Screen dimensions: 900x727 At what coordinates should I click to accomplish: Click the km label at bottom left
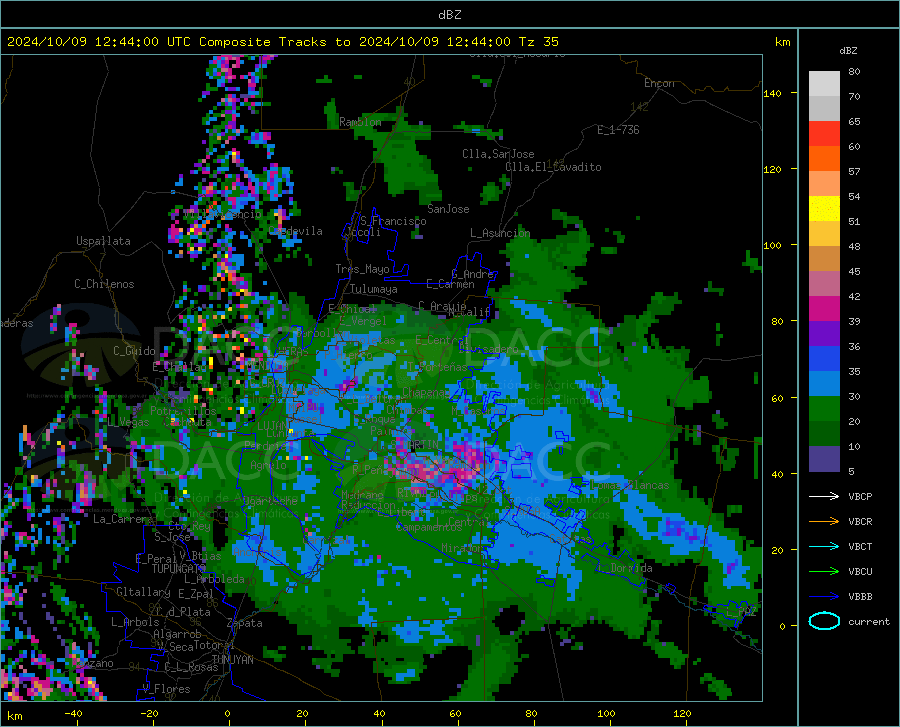pyautogui.click(x=14, y=716)
